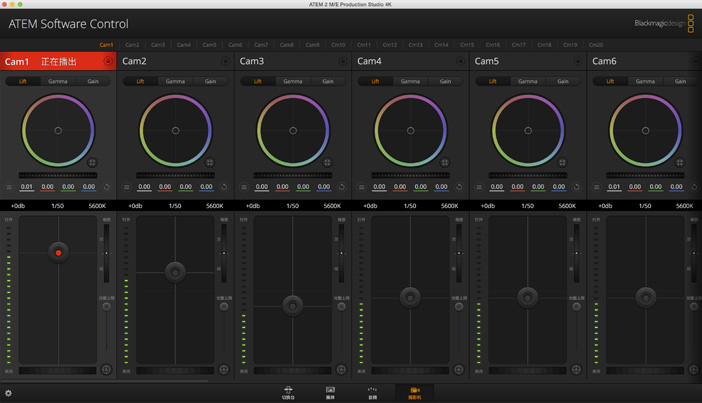Open Cam4 menu icon left of values

[361, 187]
